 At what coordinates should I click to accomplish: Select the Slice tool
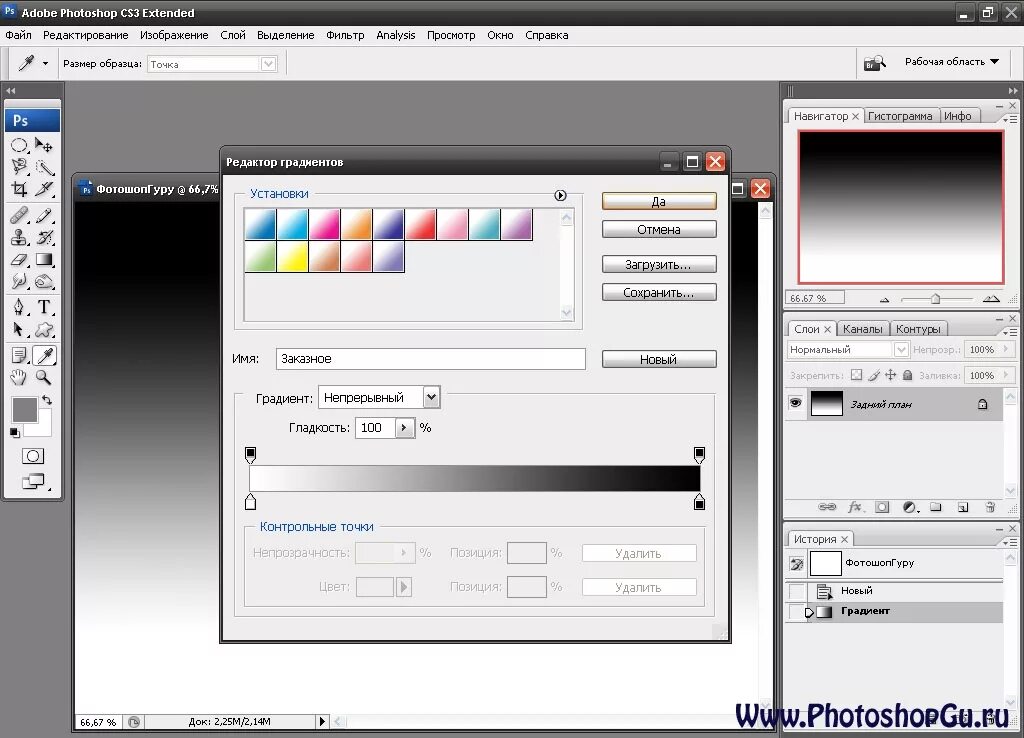44,189
